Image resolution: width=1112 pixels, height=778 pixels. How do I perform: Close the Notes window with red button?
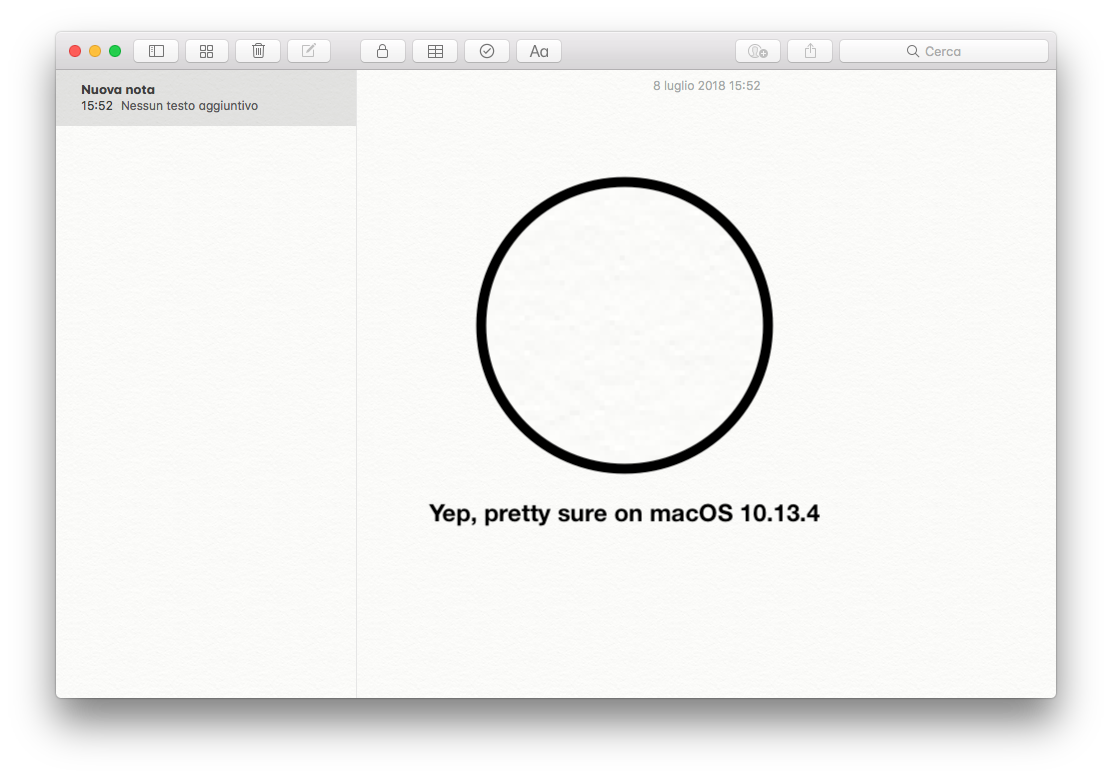coord(75,51)
